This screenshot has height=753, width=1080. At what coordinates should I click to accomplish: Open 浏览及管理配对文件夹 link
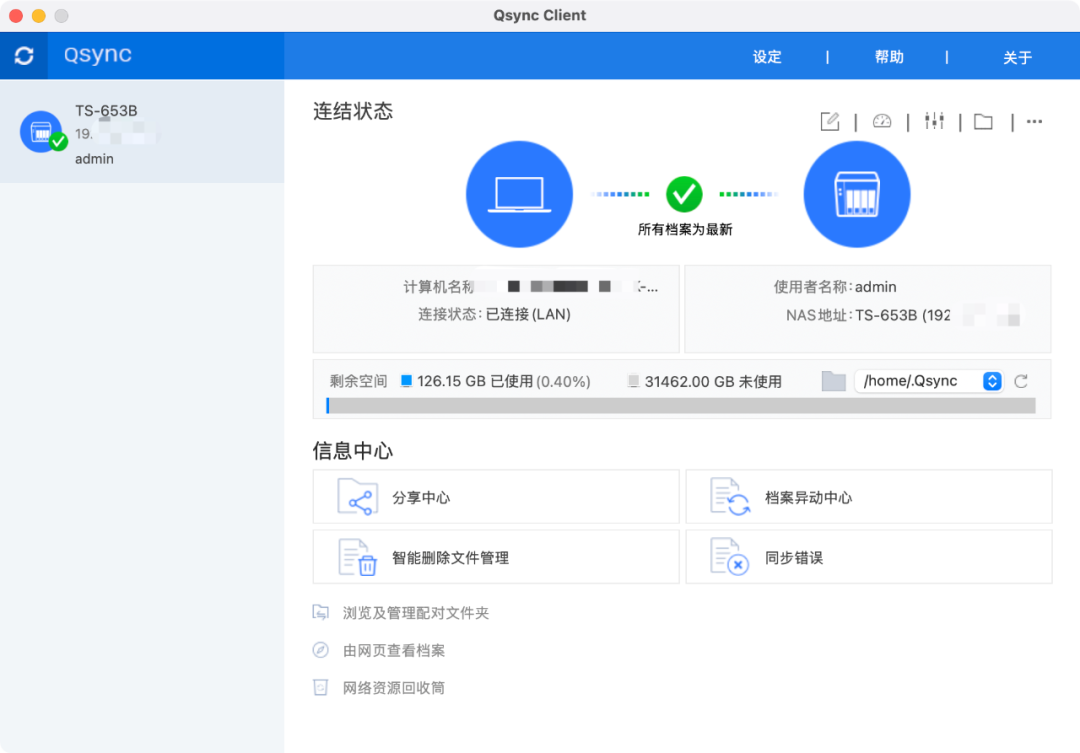(415, 612)
